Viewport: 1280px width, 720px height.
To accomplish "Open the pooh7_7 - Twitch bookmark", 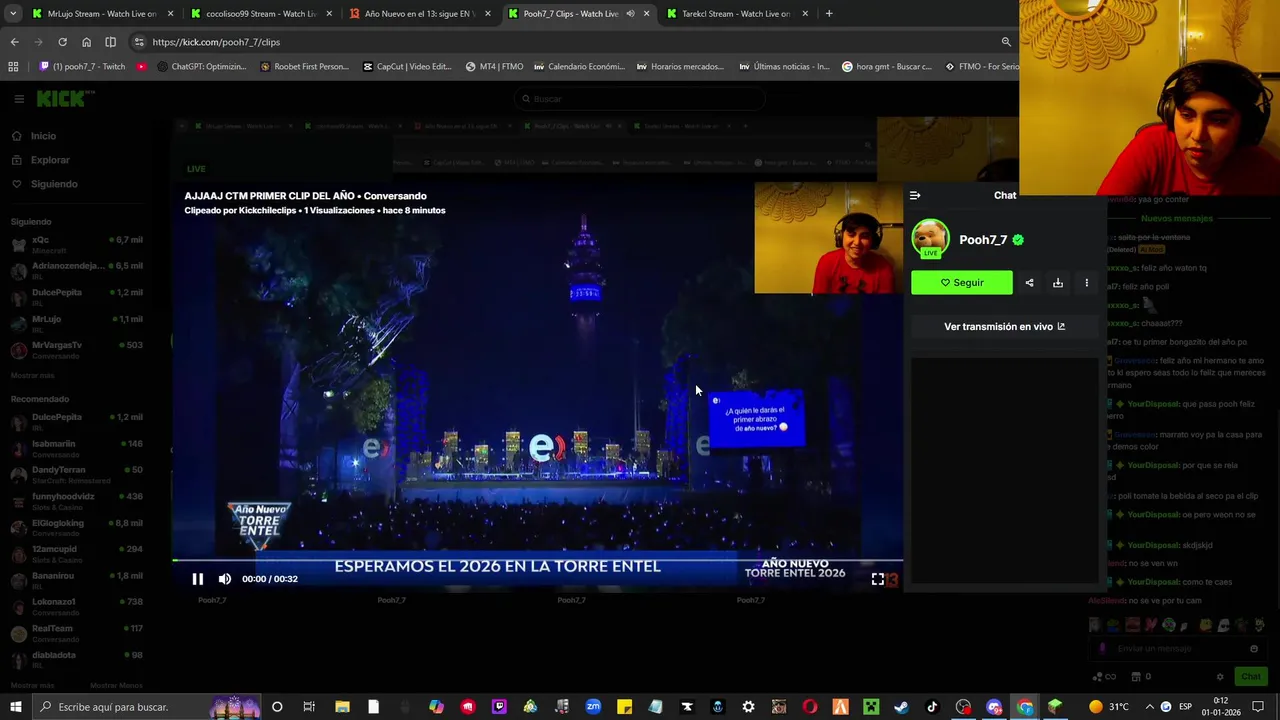I will pyautogui.click(x=82, y=67).
